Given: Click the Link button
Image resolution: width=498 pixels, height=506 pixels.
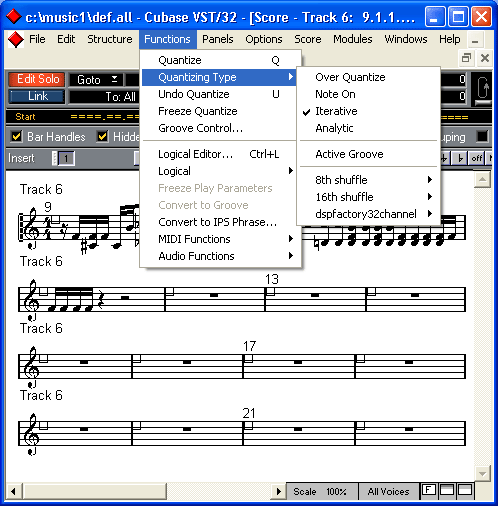Looking at the screenshot, I should (x=37, y=97).
